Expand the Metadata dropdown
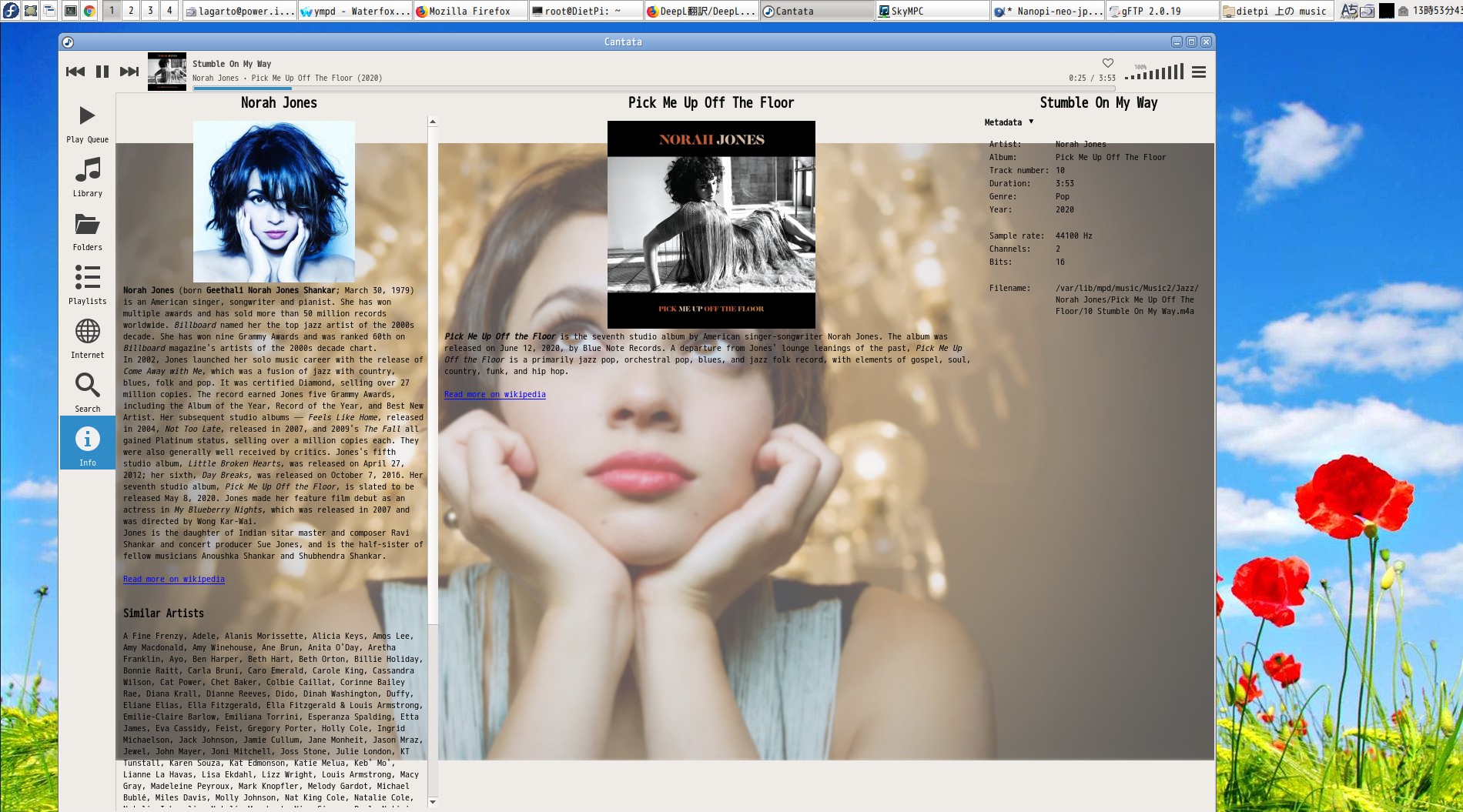The width and height of the screenshot is (1463, 812). click(x=1009, y=122)
